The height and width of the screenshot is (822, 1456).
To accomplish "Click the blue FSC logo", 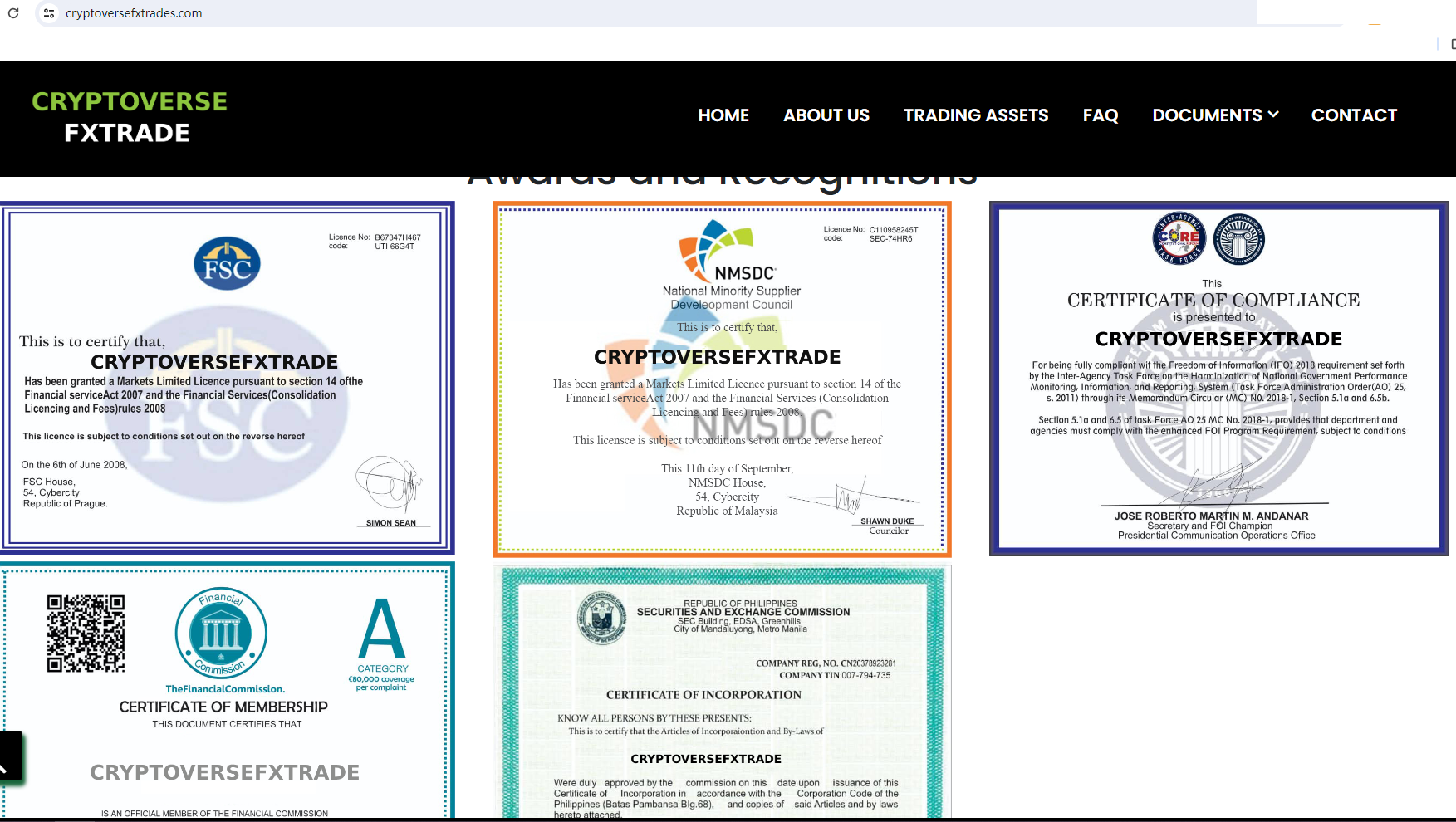I will click(227, 263).
